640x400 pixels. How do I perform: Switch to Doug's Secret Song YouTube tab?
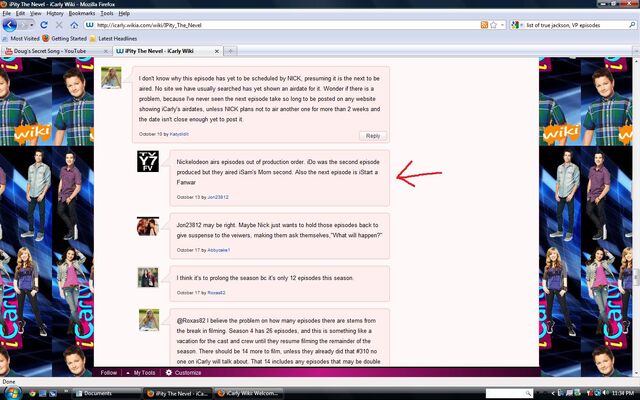point(56,51)
